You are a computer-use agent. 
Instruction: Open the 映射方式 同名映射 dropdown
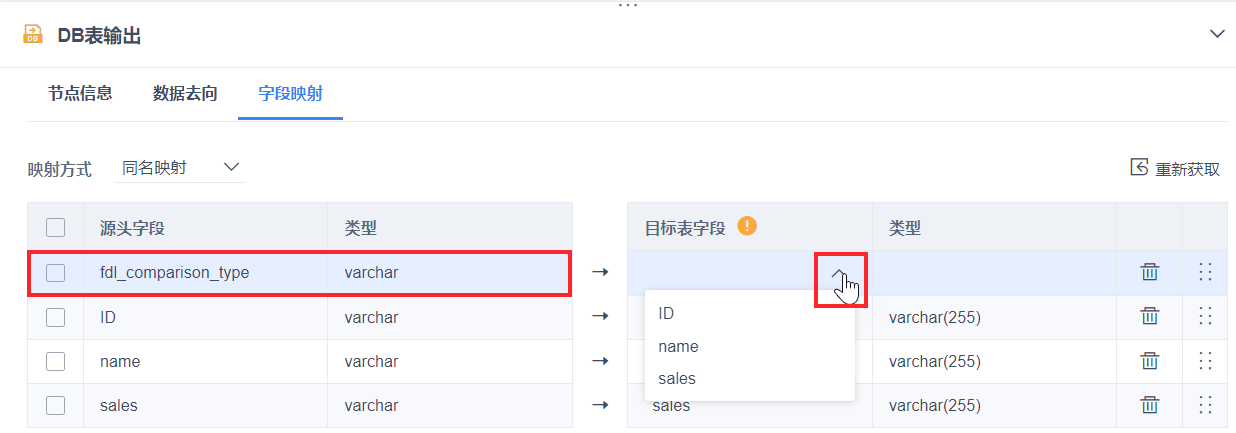[x=178, y=168]
